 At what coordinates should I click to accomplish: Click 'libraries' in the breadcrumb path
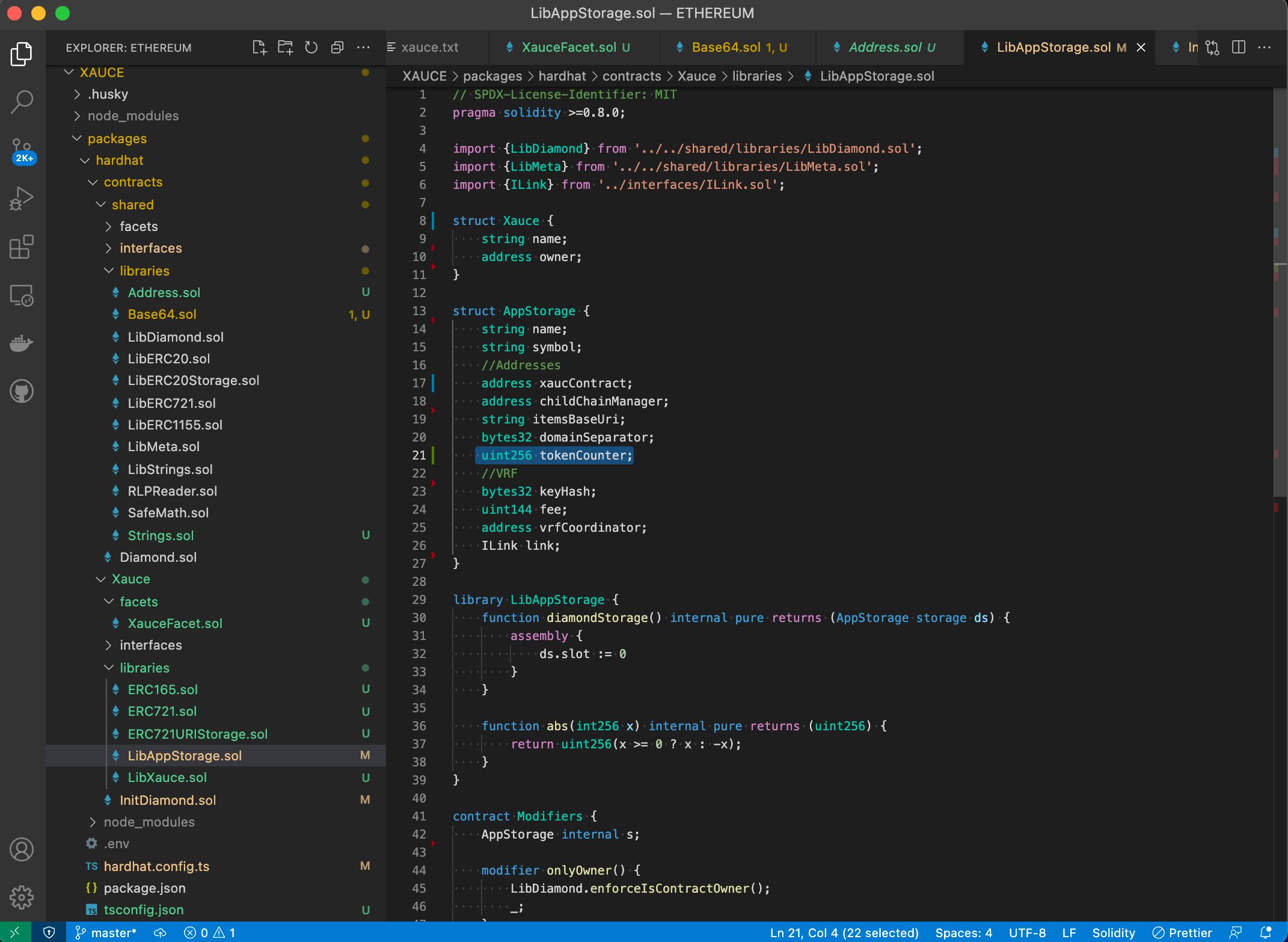pos(756,76)
